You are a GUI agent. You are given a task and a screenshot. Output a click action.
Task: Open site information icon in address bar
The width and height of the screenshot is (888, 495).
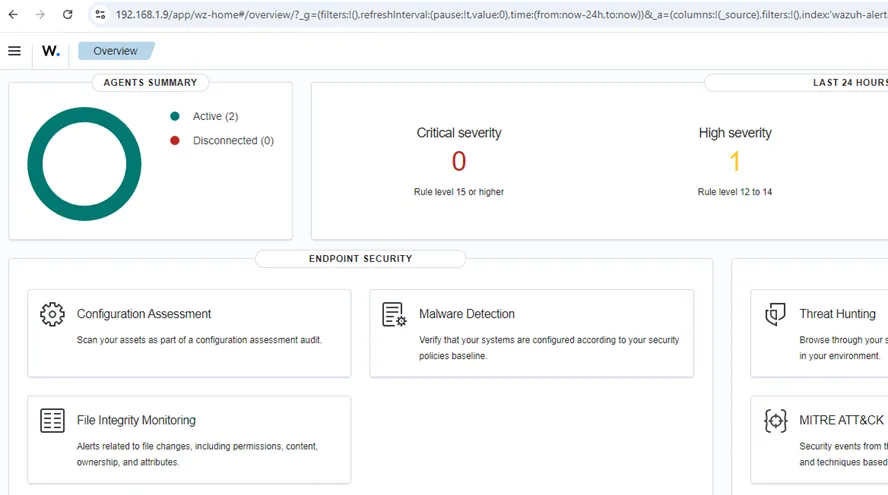point(100,14)
